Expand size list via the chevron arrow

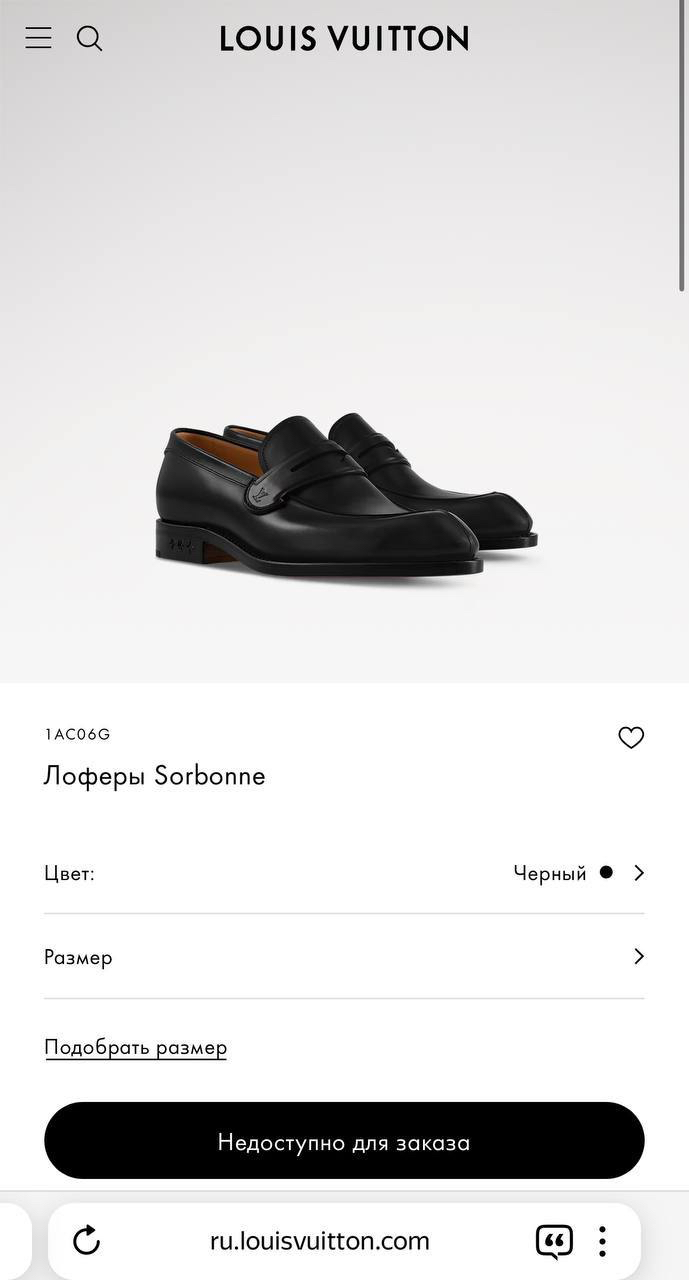[639, 956]
